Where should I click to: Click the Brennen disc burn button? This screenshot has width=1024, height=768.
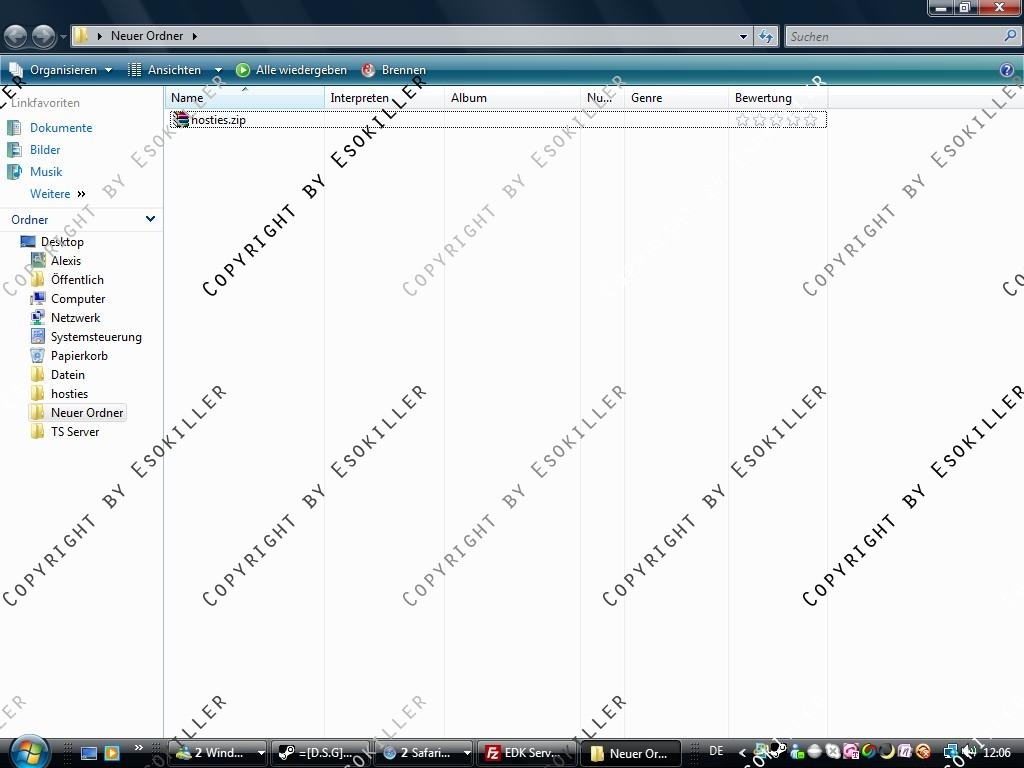point(394,70)
